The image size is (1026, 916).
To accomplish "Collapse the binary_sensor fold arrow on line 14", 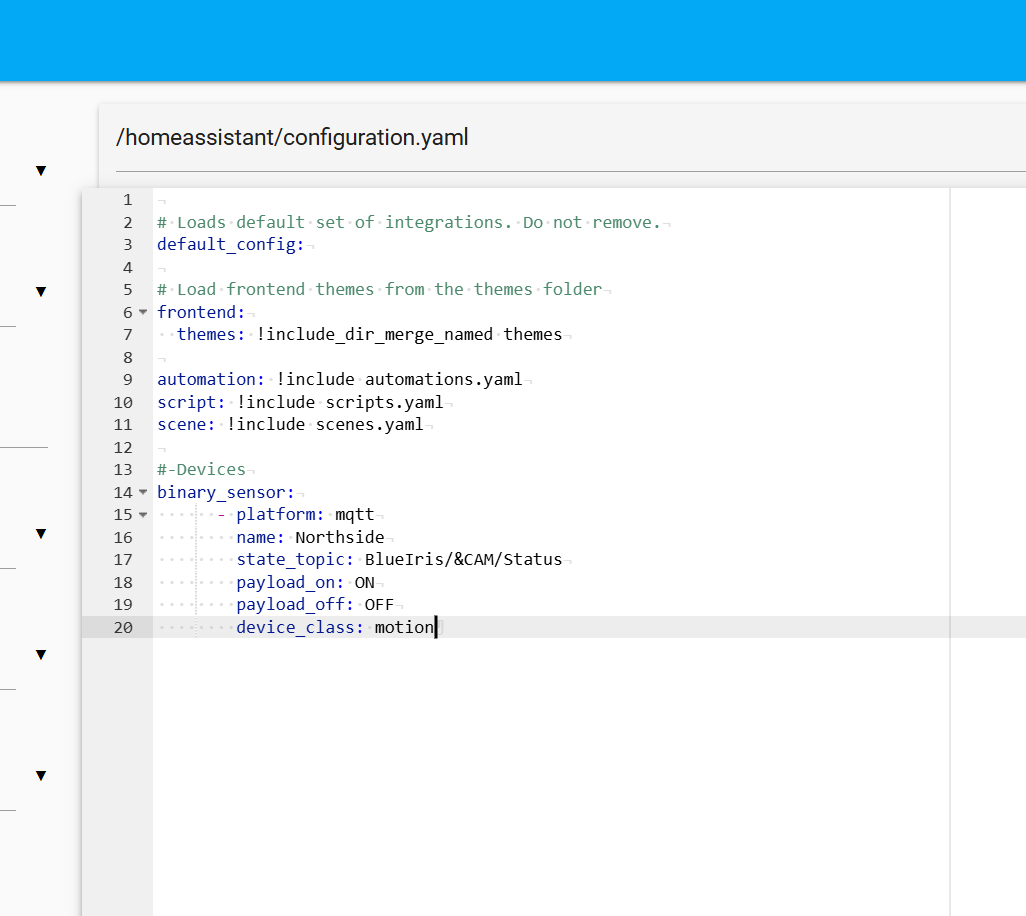I will [x=143, y=492].
